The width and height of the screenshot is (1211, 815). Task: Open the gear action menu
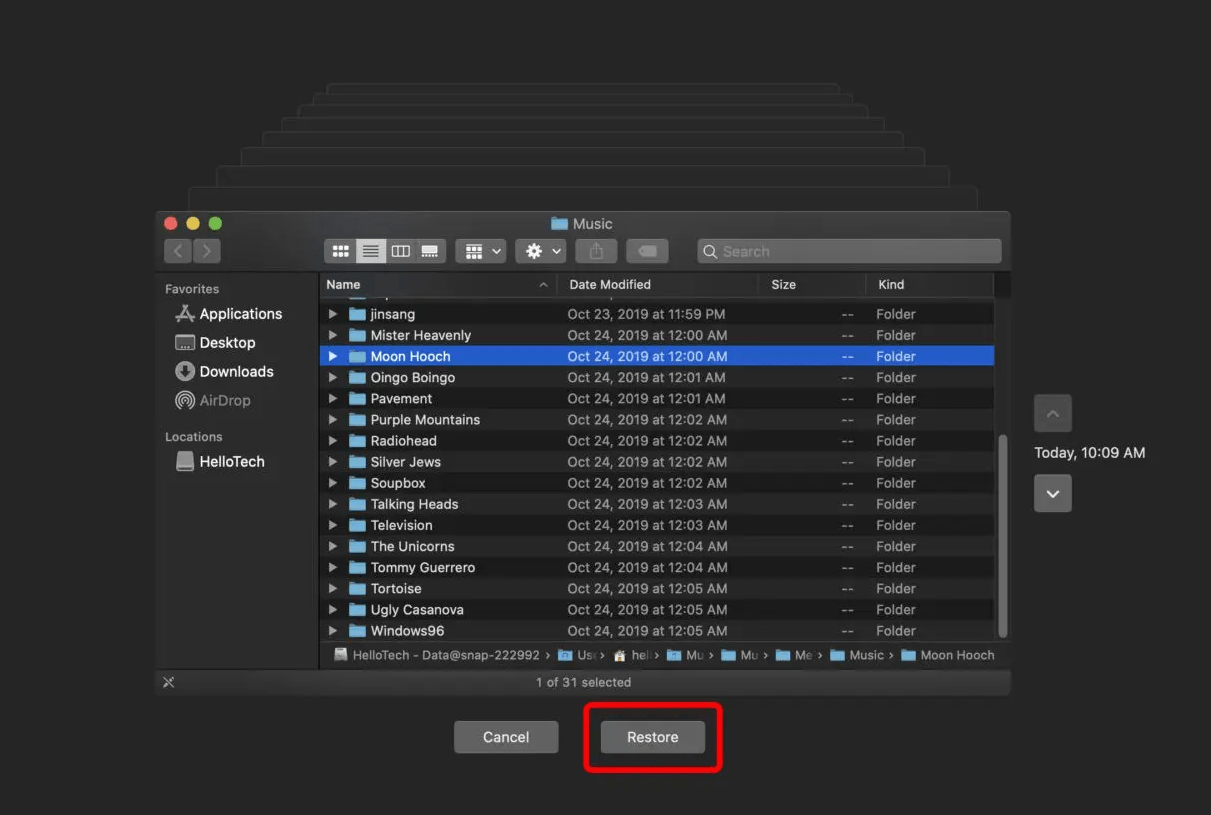[x=541, y=251]
